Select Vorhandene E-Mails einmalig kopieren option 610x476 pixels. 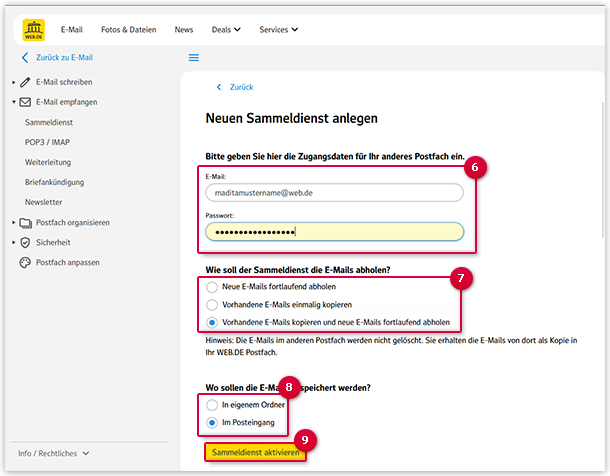tap(212, 305)
